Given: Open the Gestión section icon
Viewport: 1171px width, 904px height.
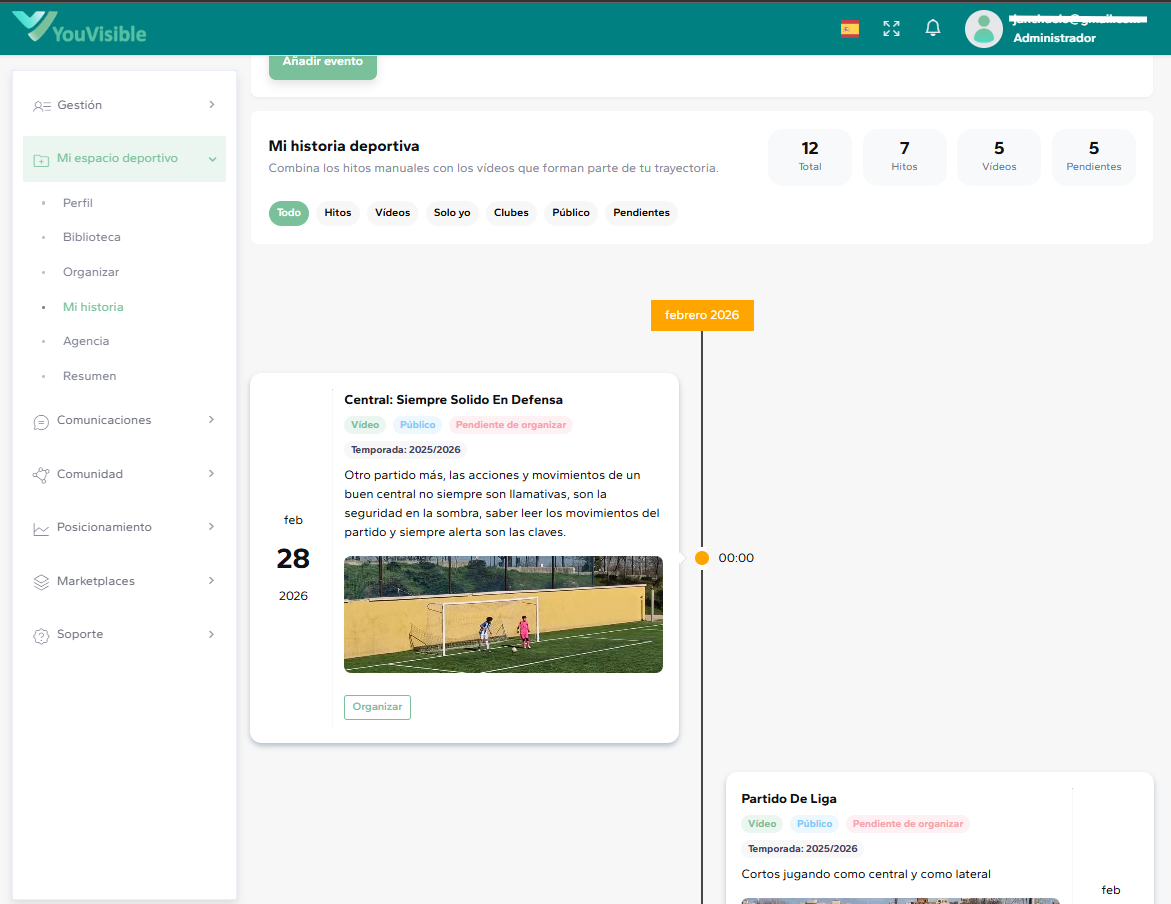Looking at the screenshot, I should pos(40,104).
